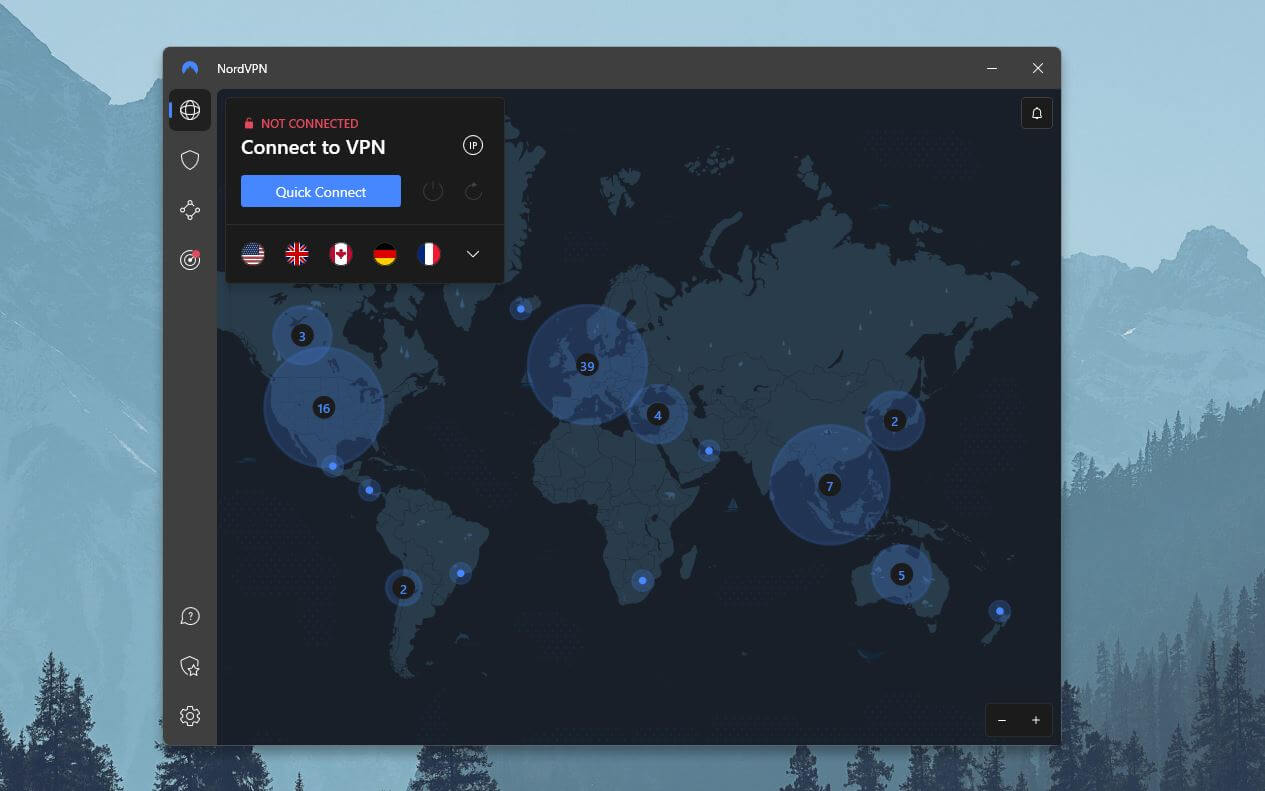Select the Australia cluster labeled 5
This screenshot has height=791, width=1265.
901,575
